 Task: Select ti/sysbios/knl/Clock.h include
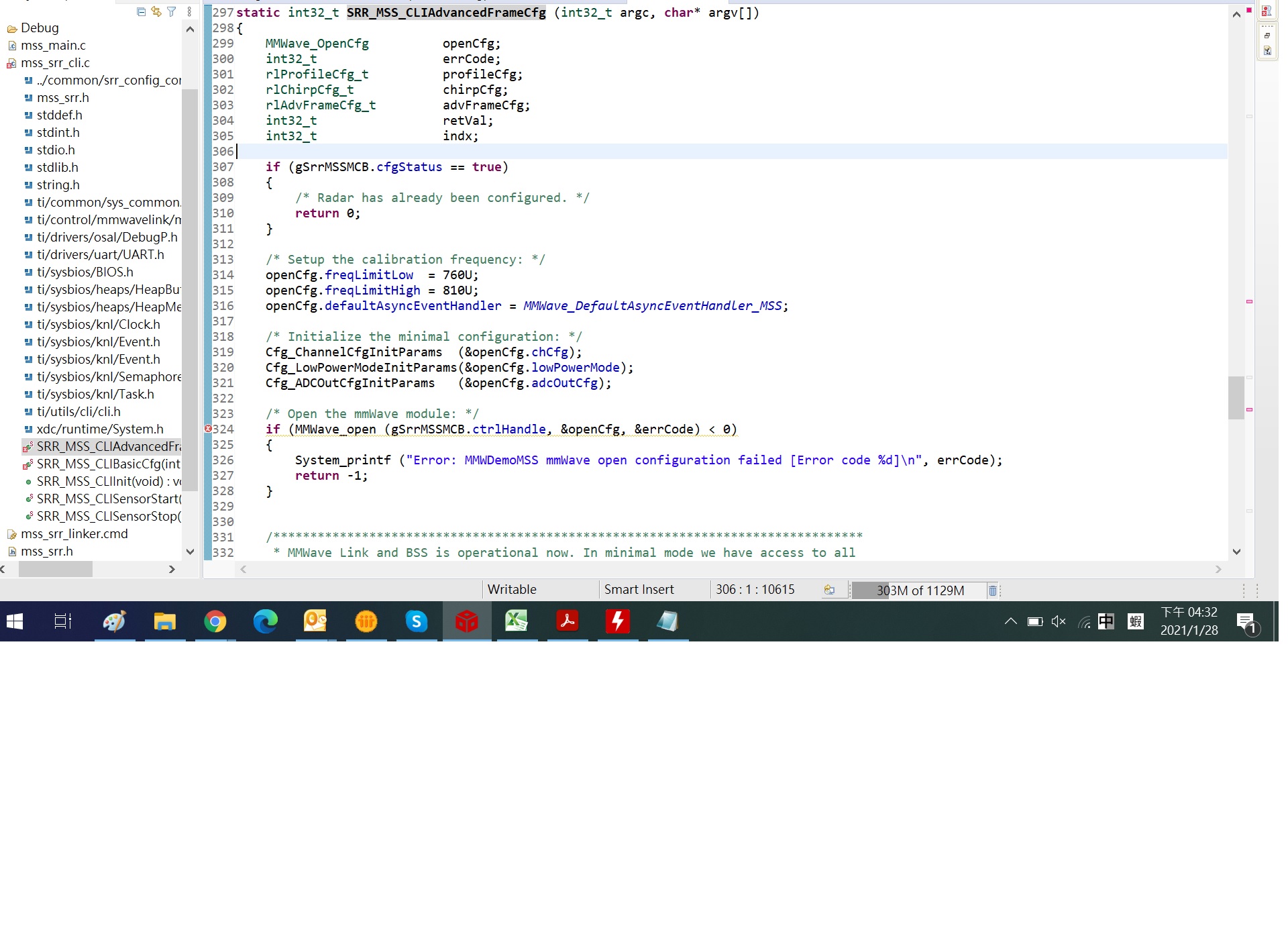(93, 325)
